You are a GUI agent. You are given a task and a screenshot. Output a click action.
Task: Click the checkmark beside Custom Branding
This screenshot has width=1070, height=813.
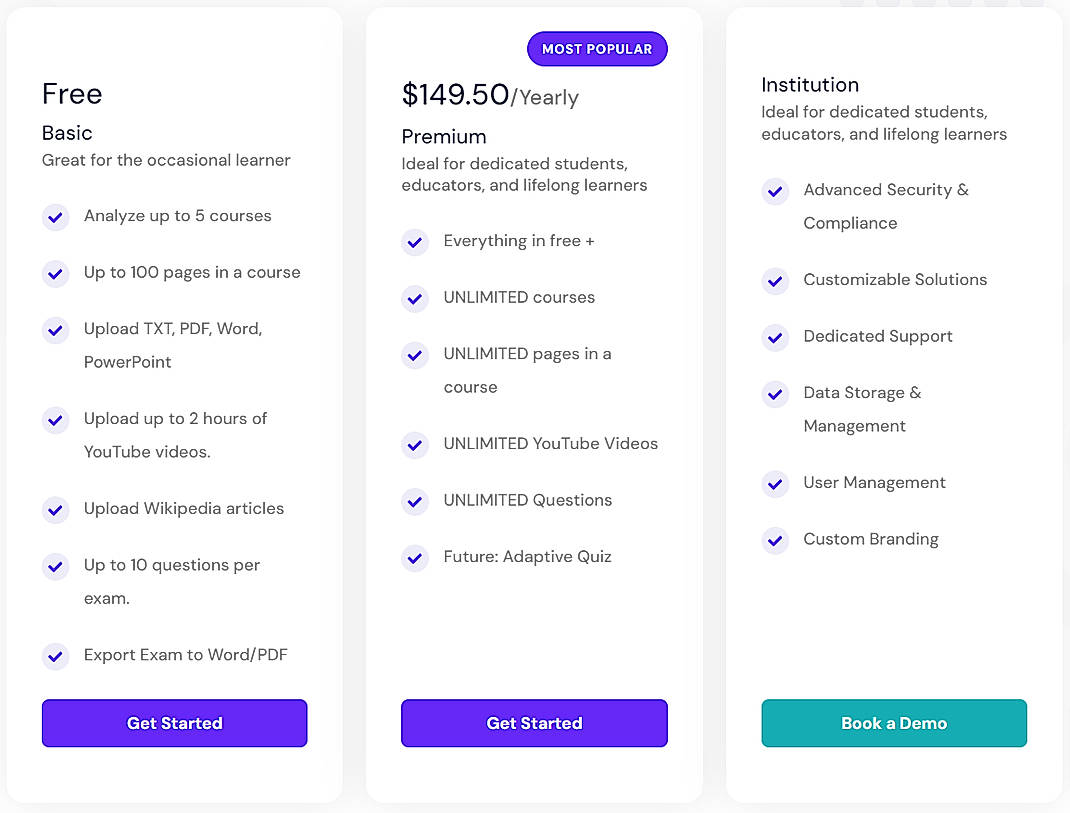775,540
